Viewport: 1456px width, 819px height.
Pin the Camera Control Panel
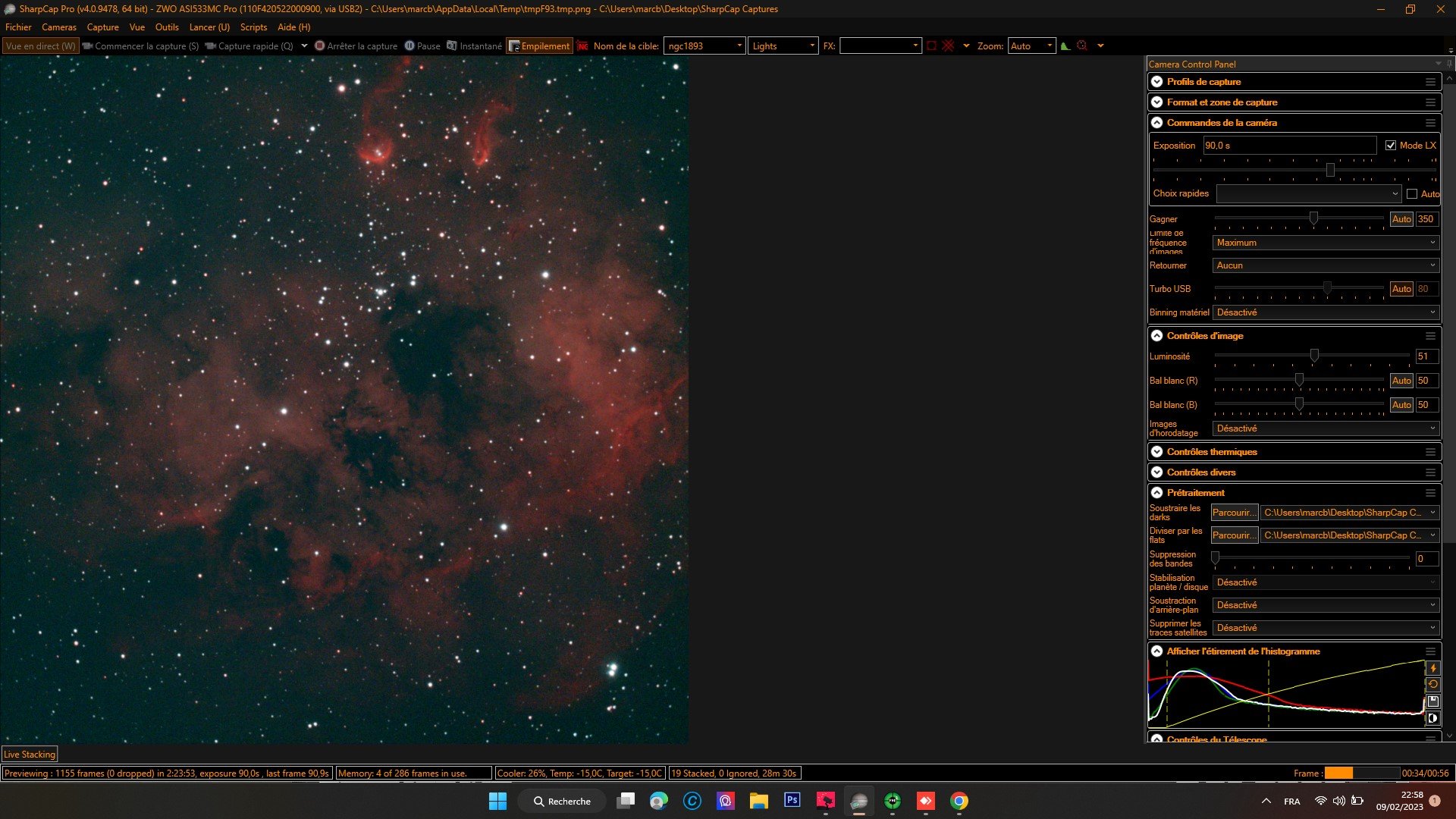tap(1449, 64)
